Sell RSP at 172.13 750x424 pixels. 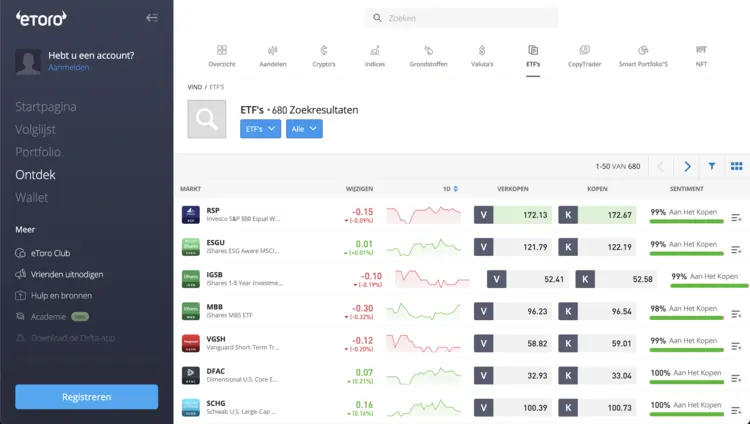[x=513, y=215]
